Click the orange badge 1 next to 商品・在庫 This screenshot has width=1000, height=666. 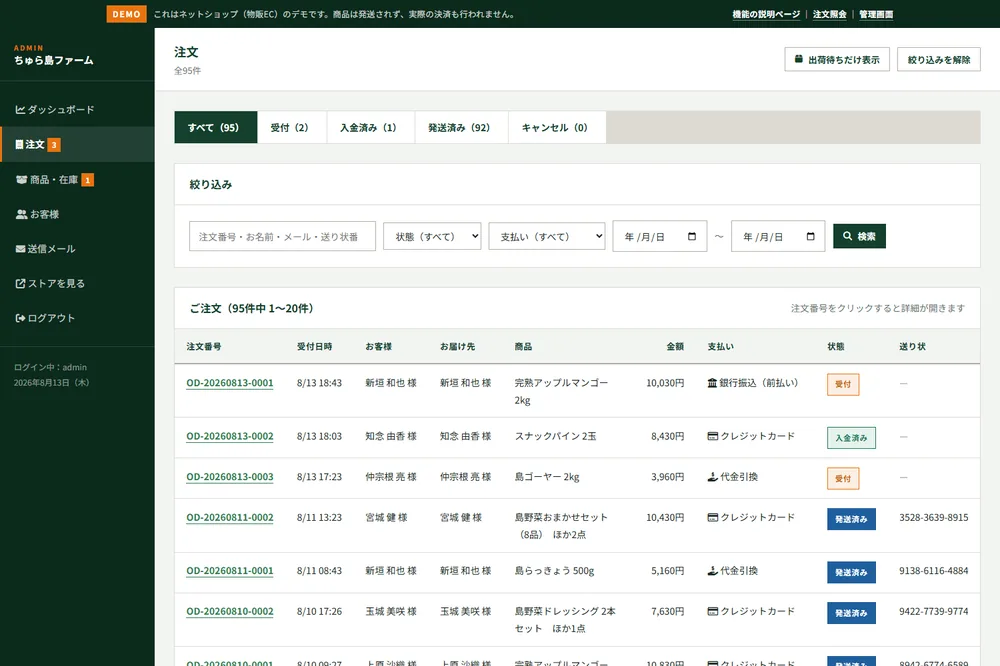tap(87, 180)
